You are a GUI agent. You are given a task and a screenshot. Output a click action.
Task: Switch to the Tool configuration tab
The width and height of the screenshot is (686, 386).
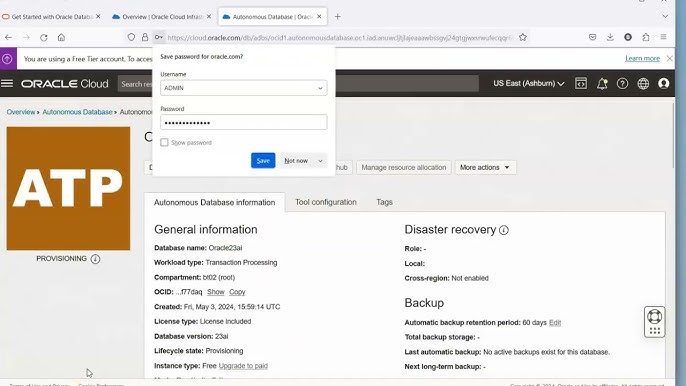326,202
